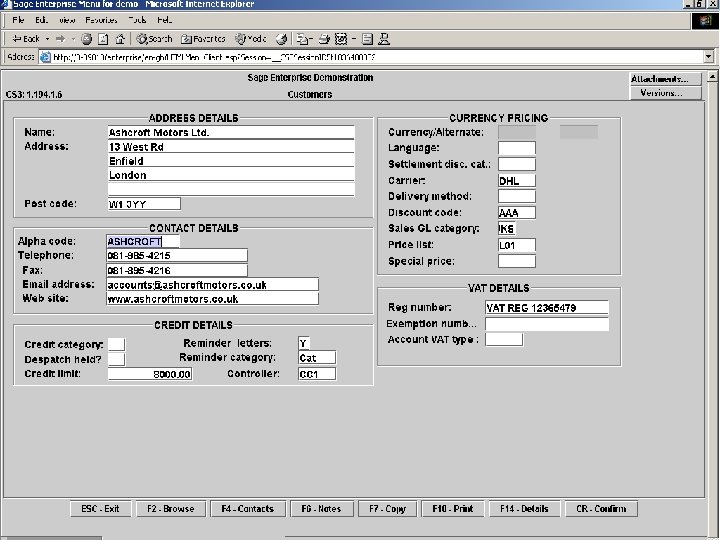Go to the Home page icon
This screenshot has height=540, width=720.
click(120, 39)
